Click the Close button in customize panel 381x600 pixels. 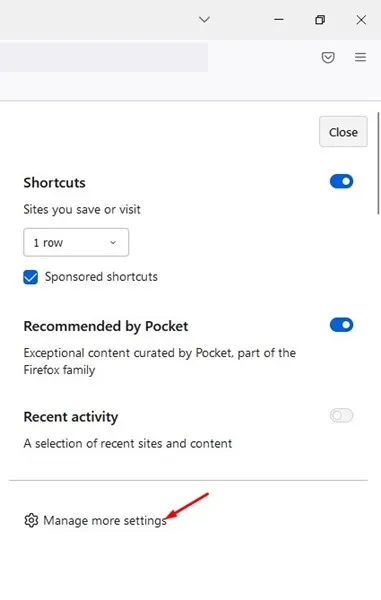343,132
